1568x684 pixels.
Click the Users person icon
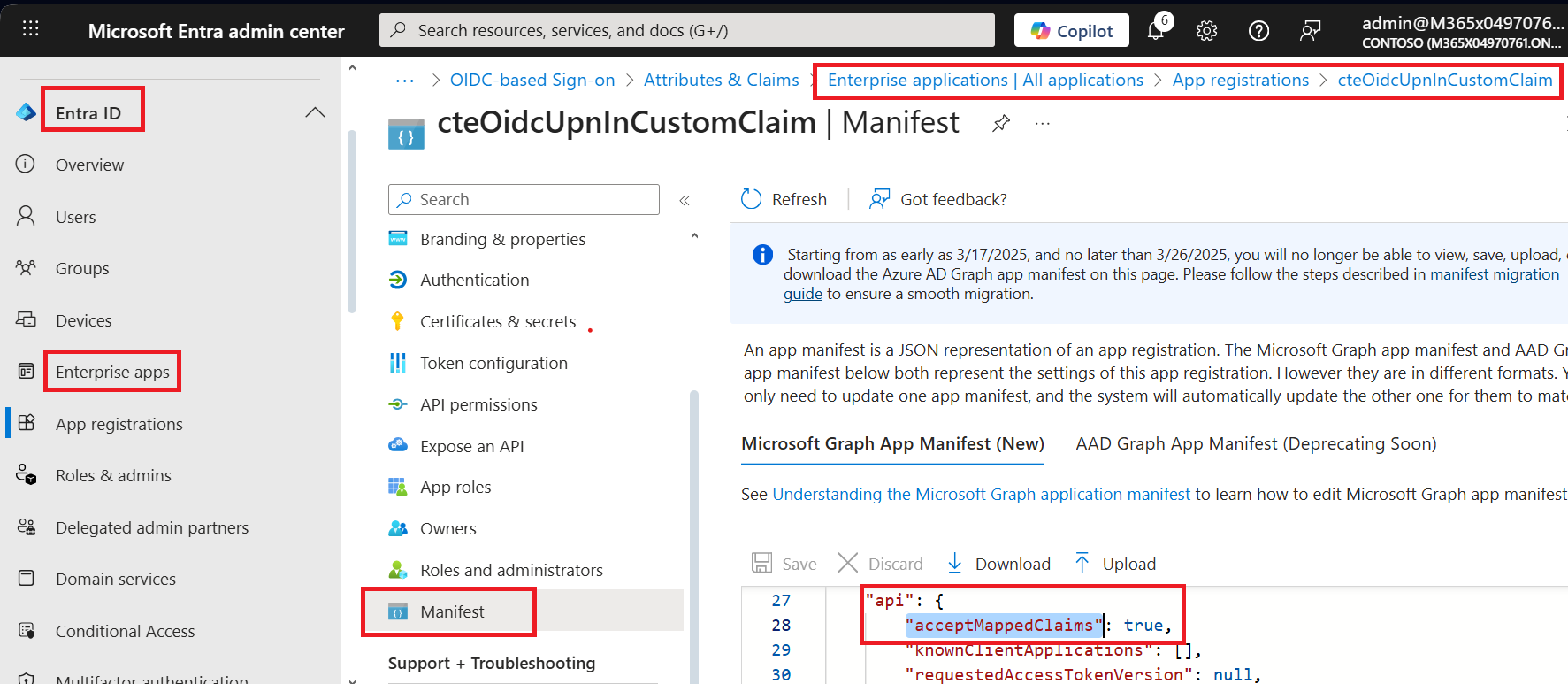[27, 216]
